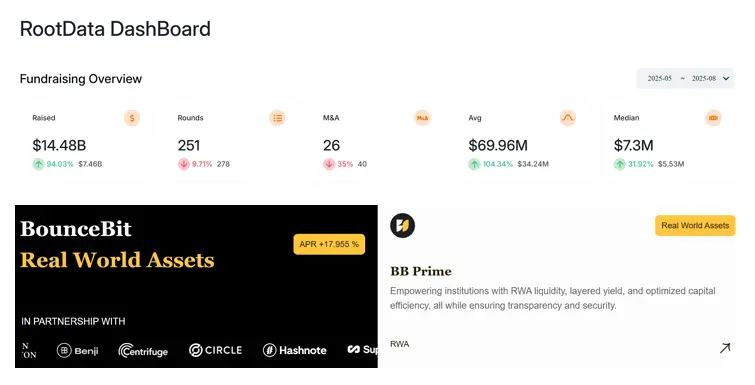Select the 2025-08 end date field
This screenshot has height=385, width=755.
coord(703,78)
